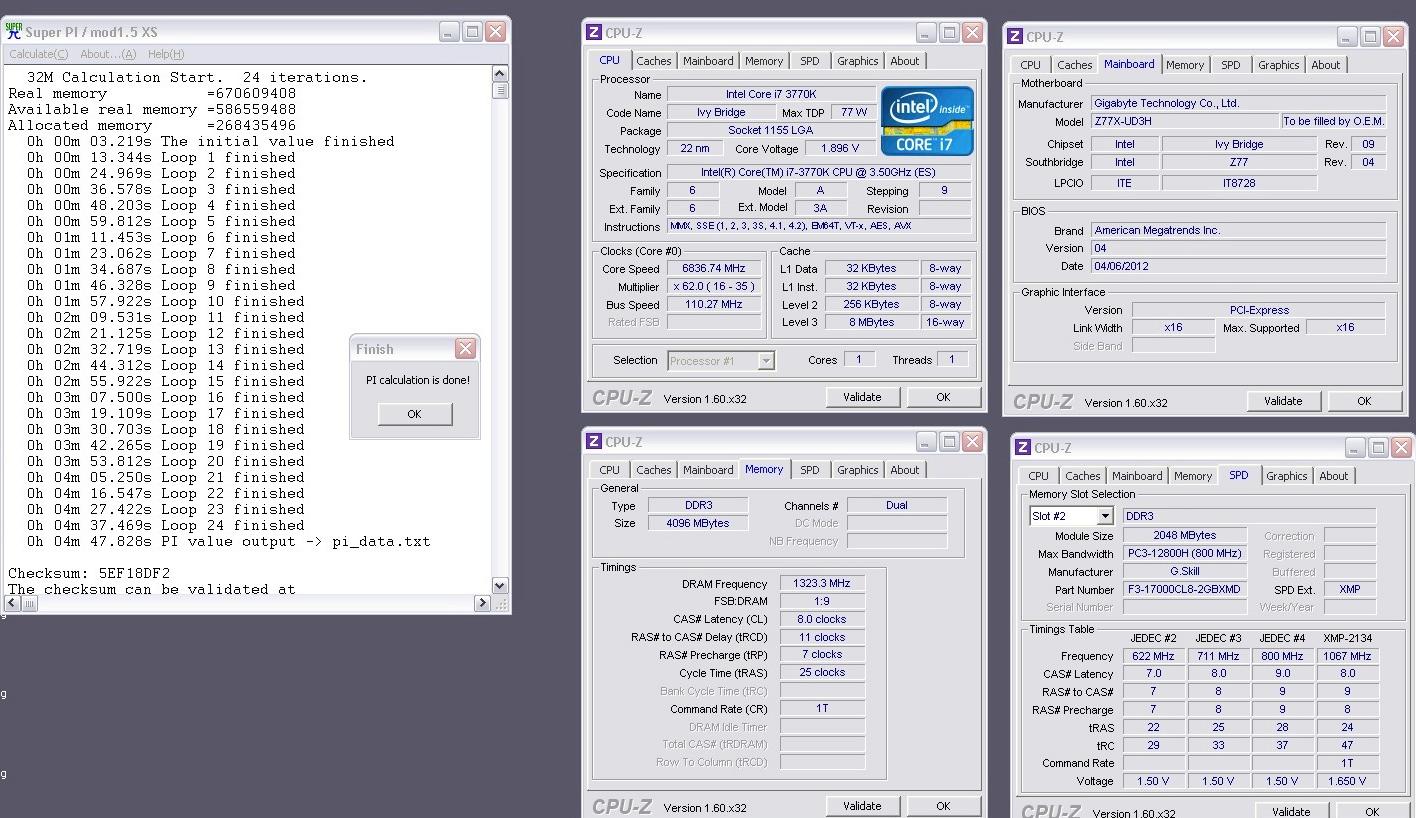This screenshot has height=818, width=1416.
Task: Click the Multiplier value x 62.0
Action: tap(714, 287)
